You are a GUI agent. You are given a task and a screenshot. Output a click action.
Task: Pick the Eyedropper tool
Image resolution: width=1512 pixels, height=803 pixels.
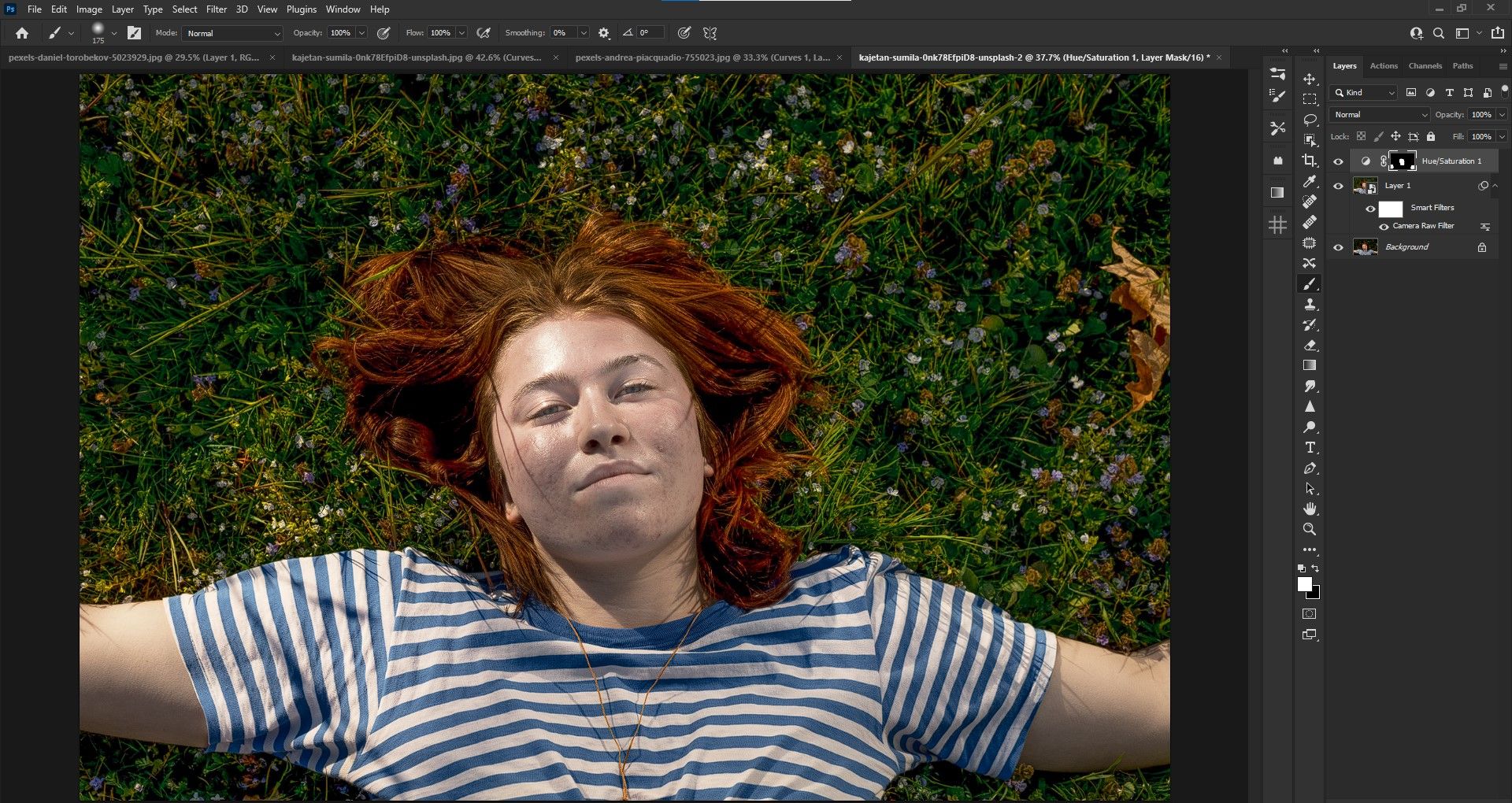1310,181
